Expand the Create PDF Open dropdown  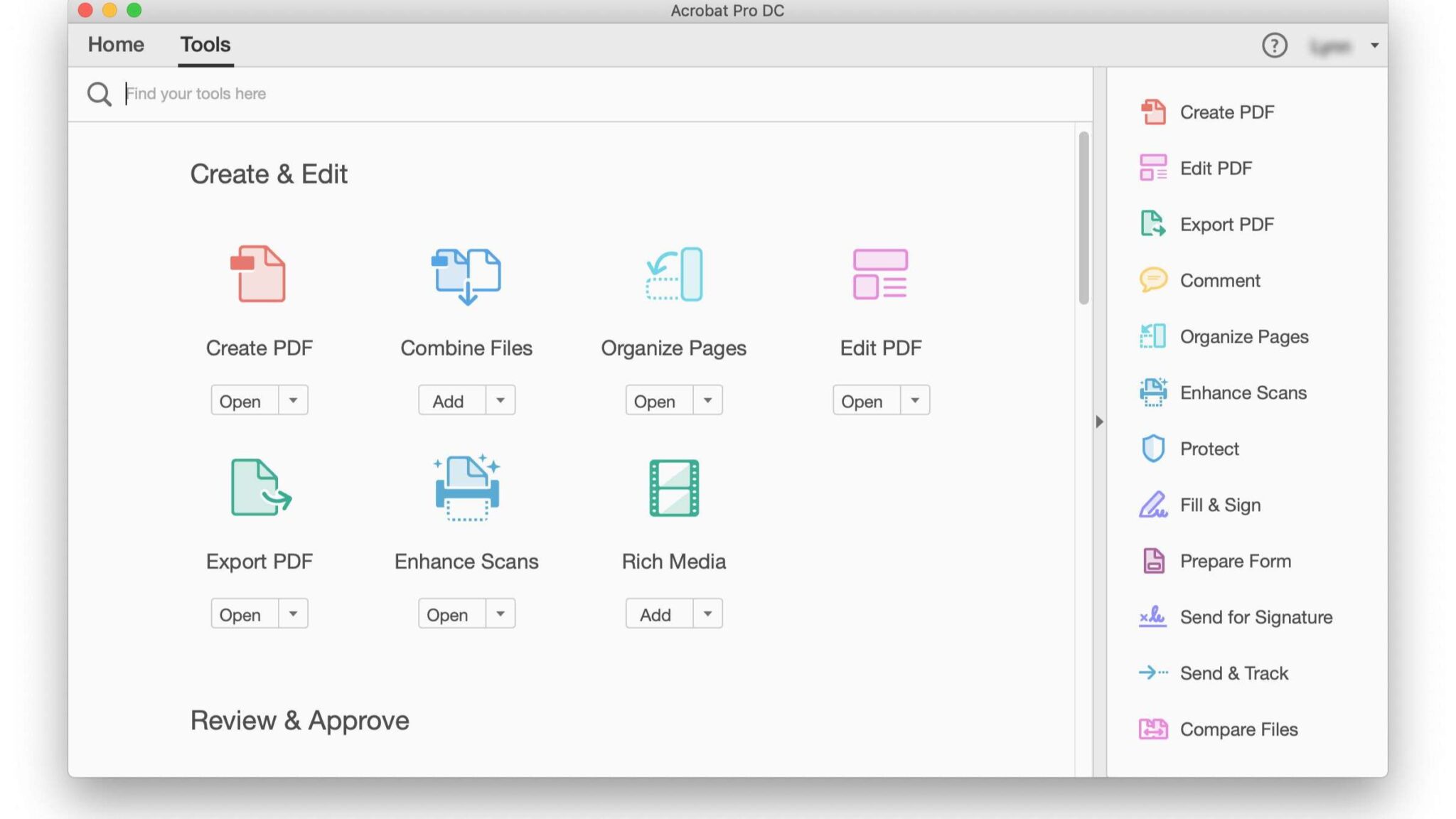293,400
